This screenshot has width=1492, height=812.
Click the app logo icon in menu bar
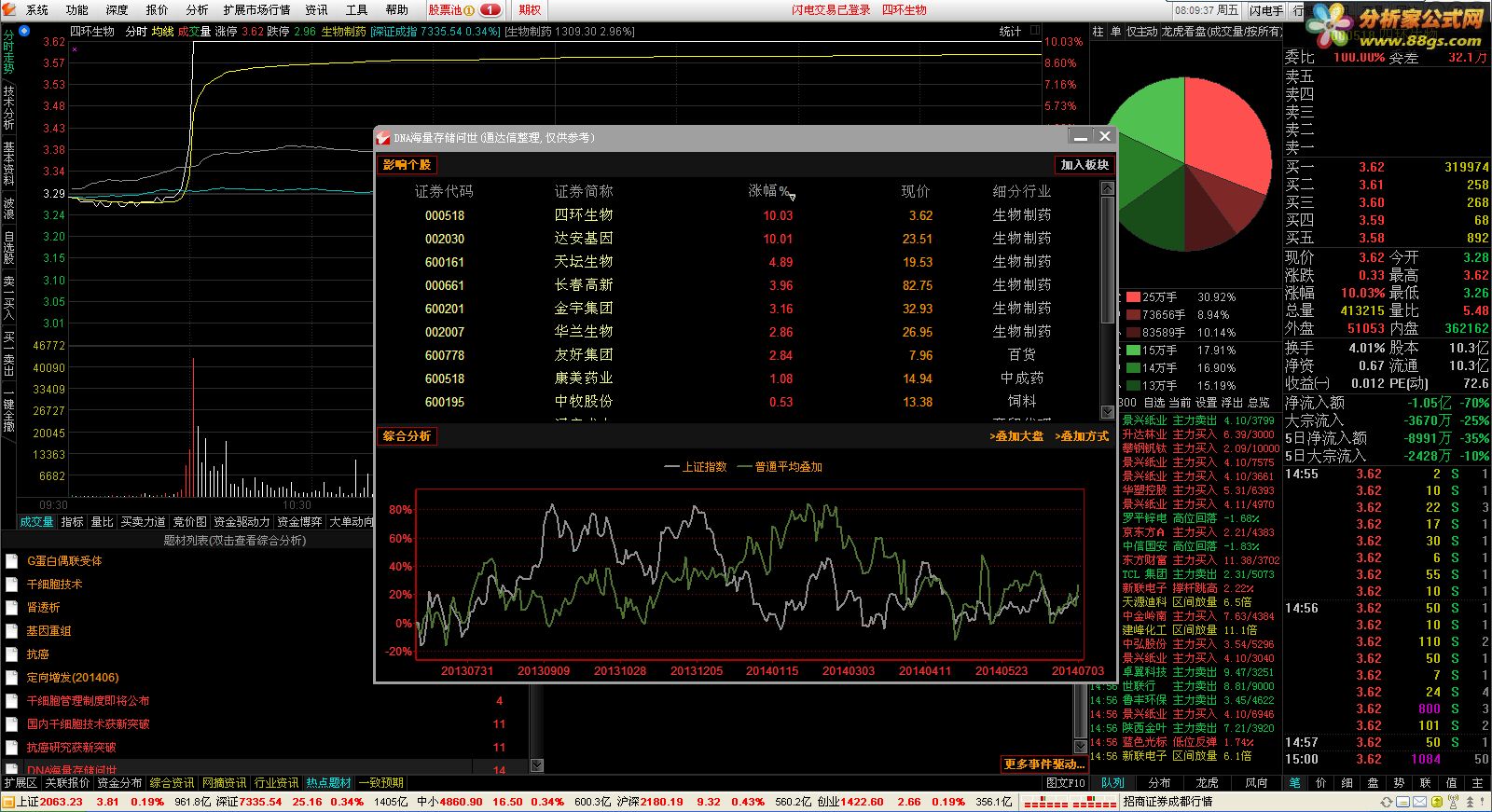click(9, 9)
